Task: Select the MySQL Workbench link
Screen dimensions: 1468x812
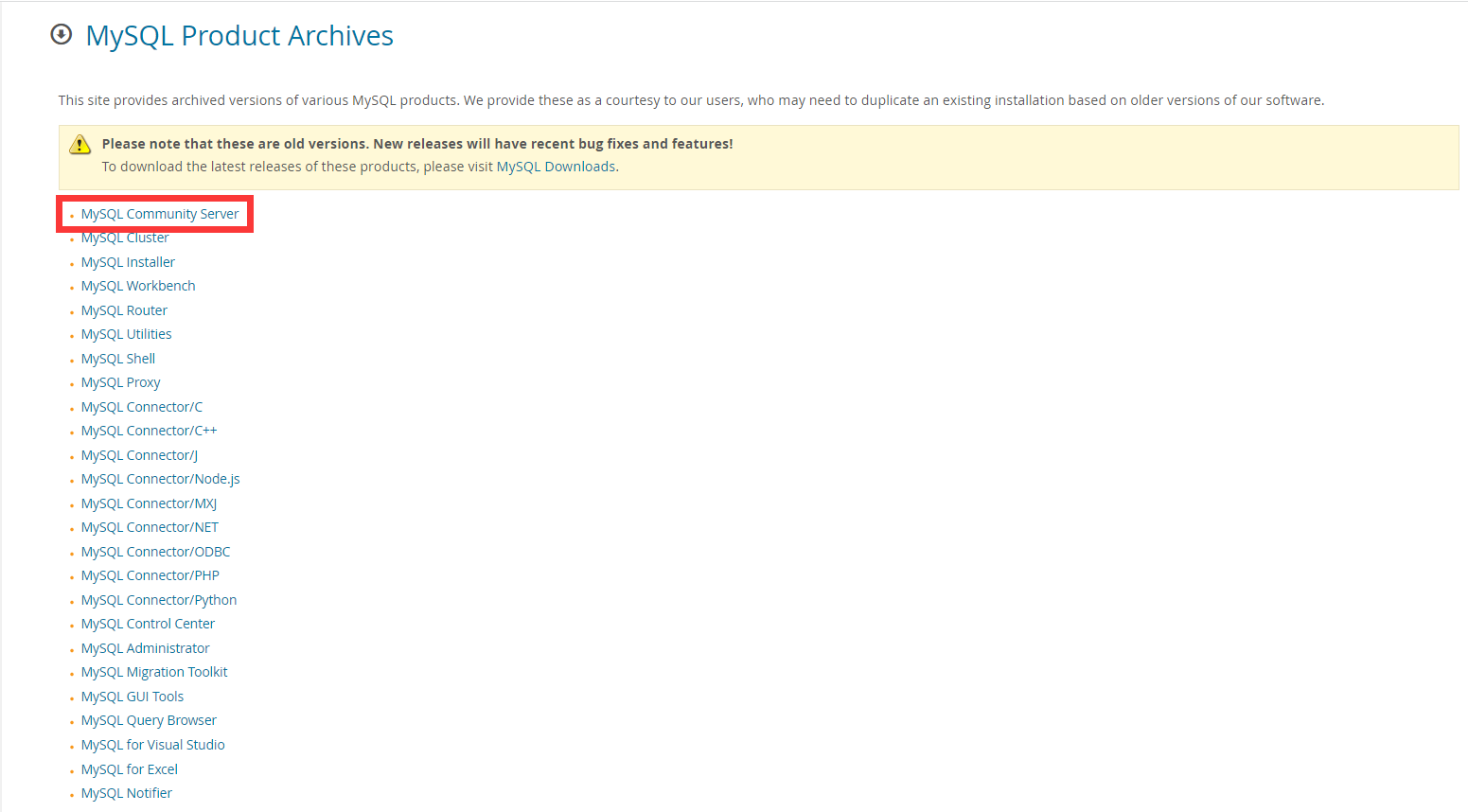Action: [138, 286]
